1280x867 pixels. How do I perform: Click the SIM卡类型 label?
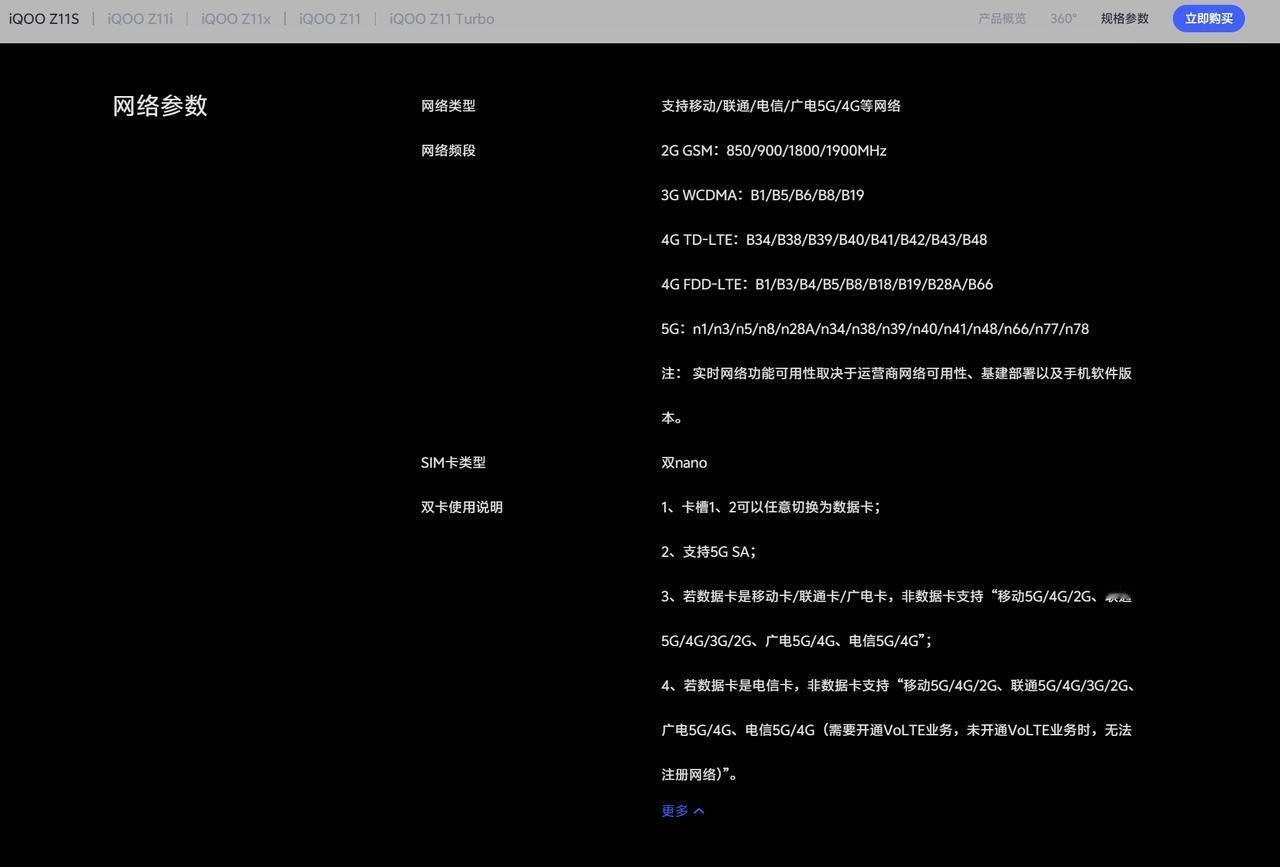coord(453,463)
